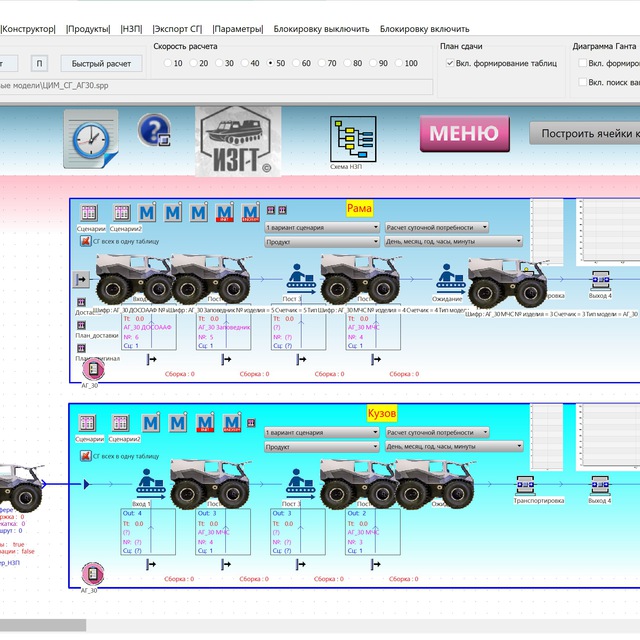Screen dimensions: 640x640
Task: Select the Пост 3 worker station in Кузов
Action: [301, 484]
